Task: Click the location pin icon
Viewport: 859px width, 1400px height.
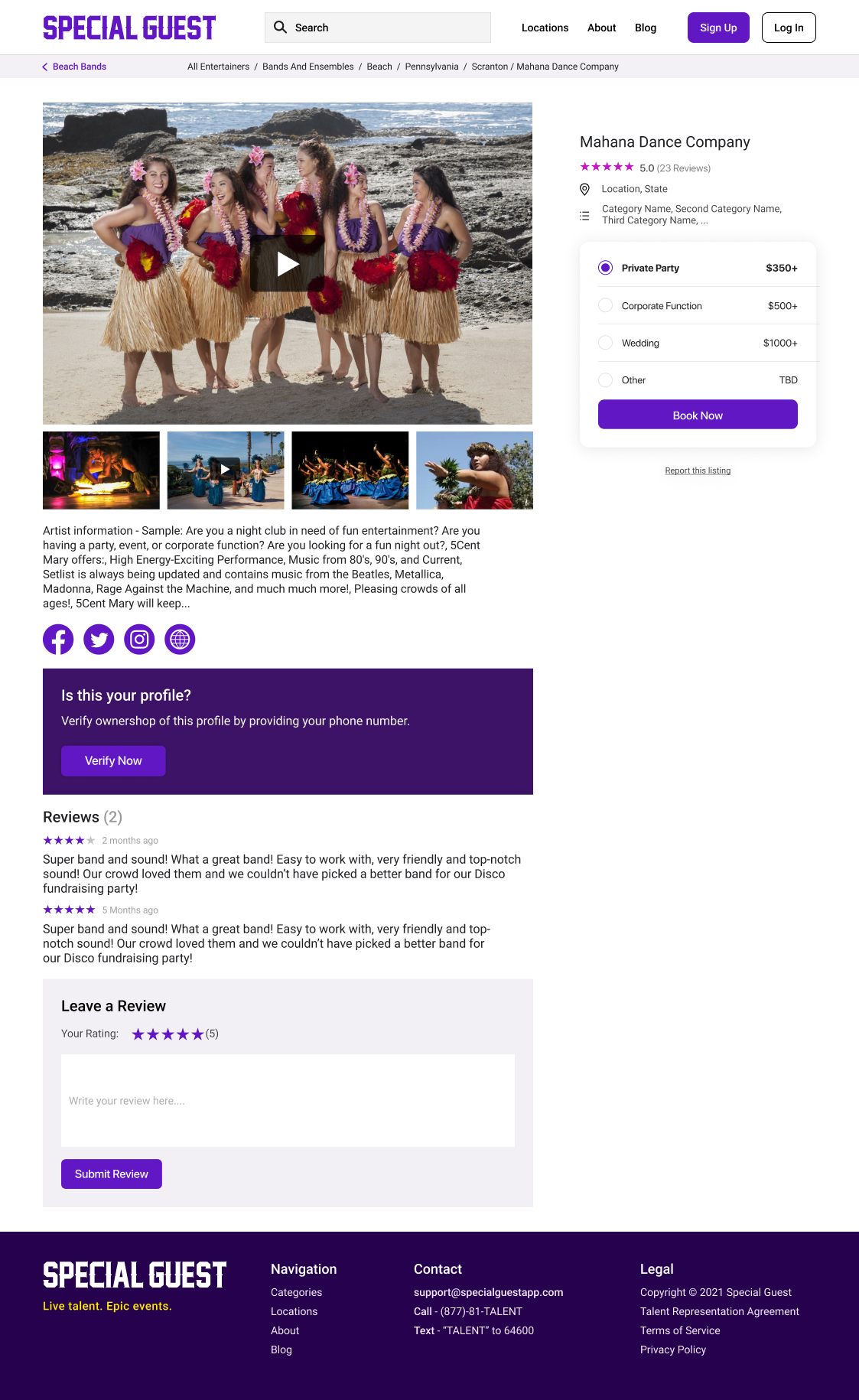Action: pos(584,189)
